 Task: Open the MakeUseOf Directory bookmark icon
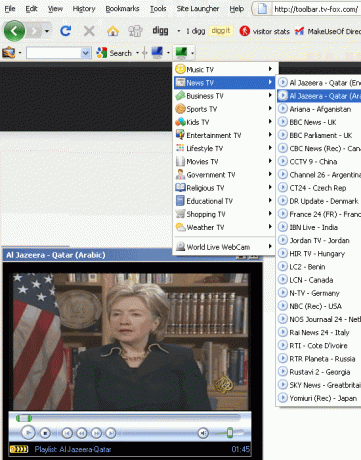click(x=299, y=31)
